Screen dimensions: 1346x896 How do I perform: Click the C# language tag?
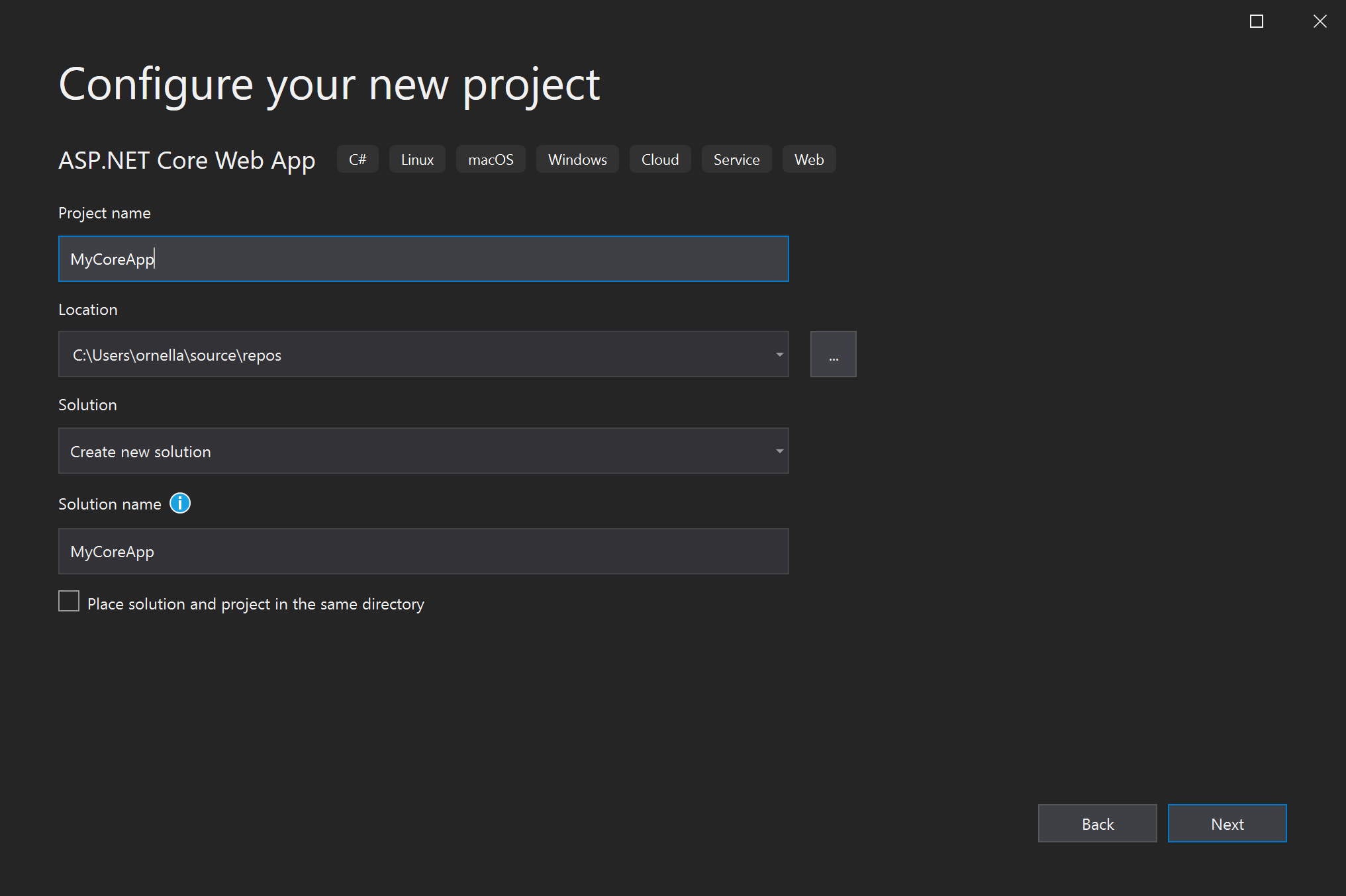pos(358,159)
